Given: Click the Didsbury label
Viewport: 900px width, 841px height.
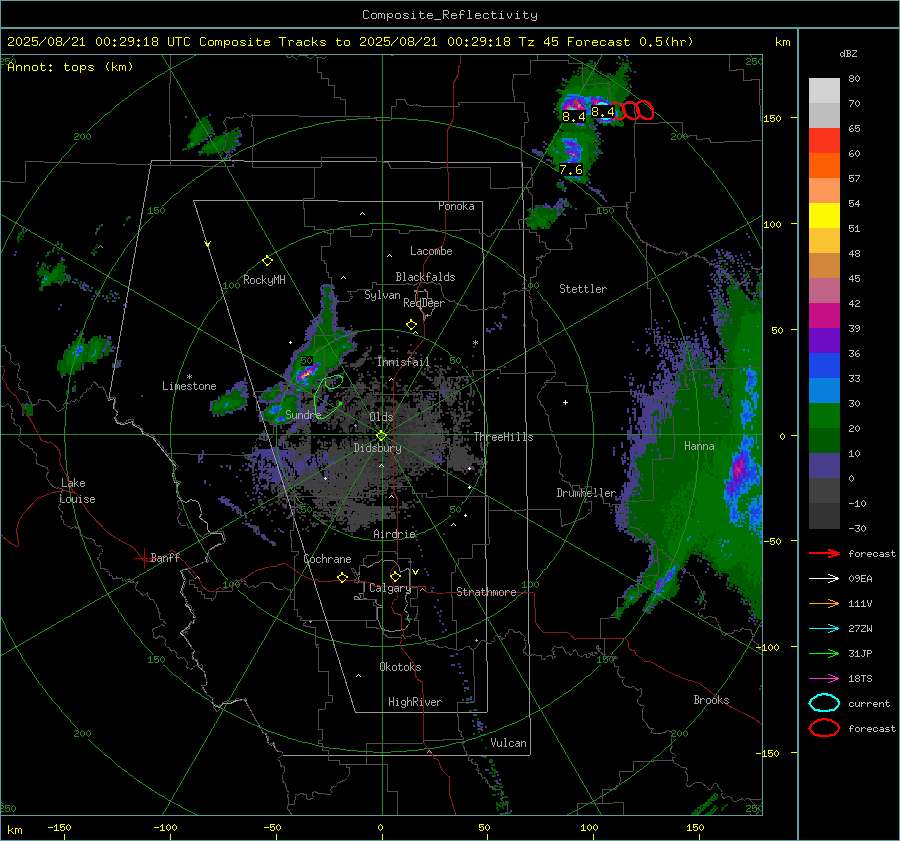Looking at the screenshot, I should 377,448.
